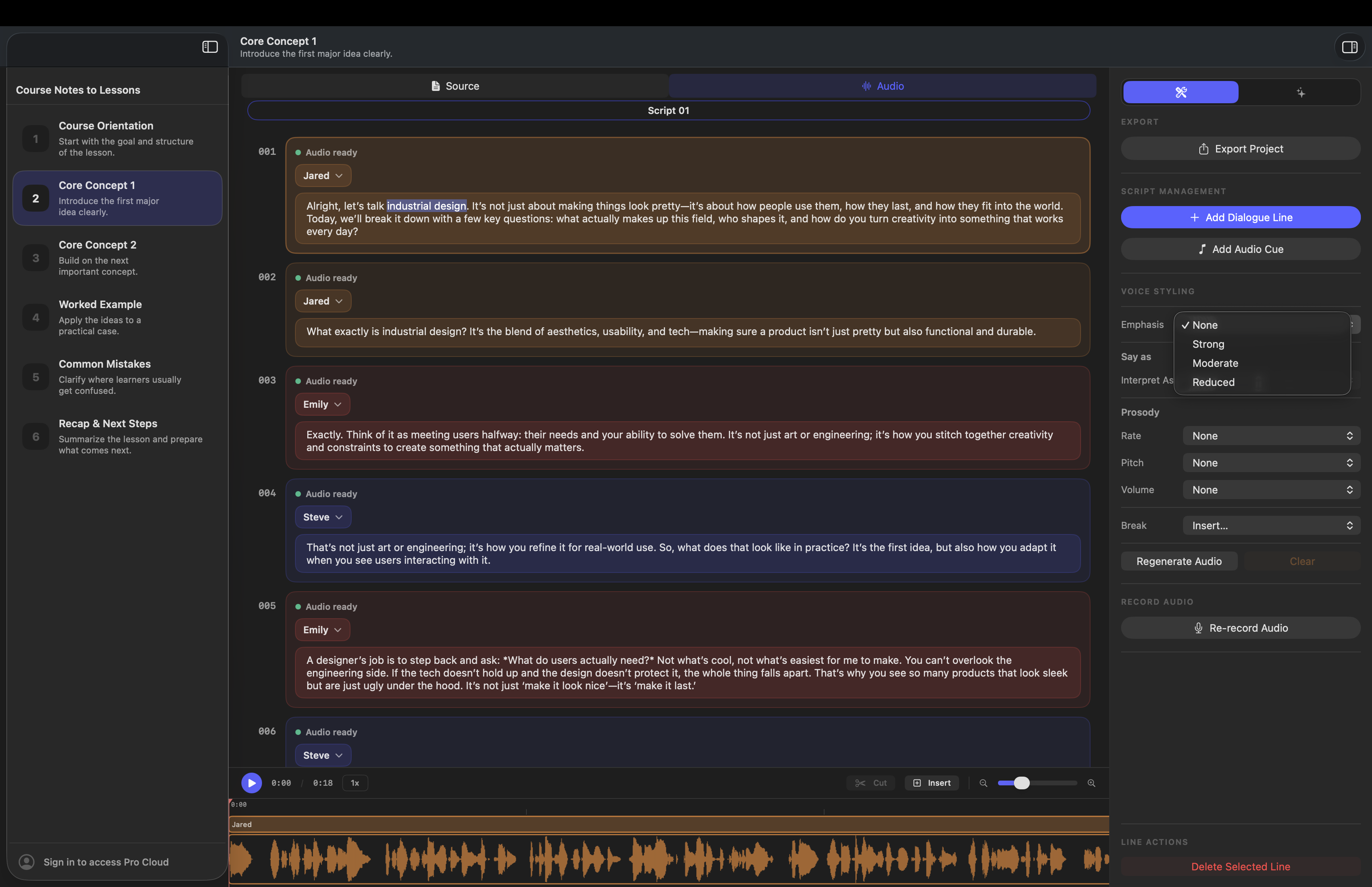Open Common Mistakes lesson
This screenshot has height=887, width=1372.
118,377
